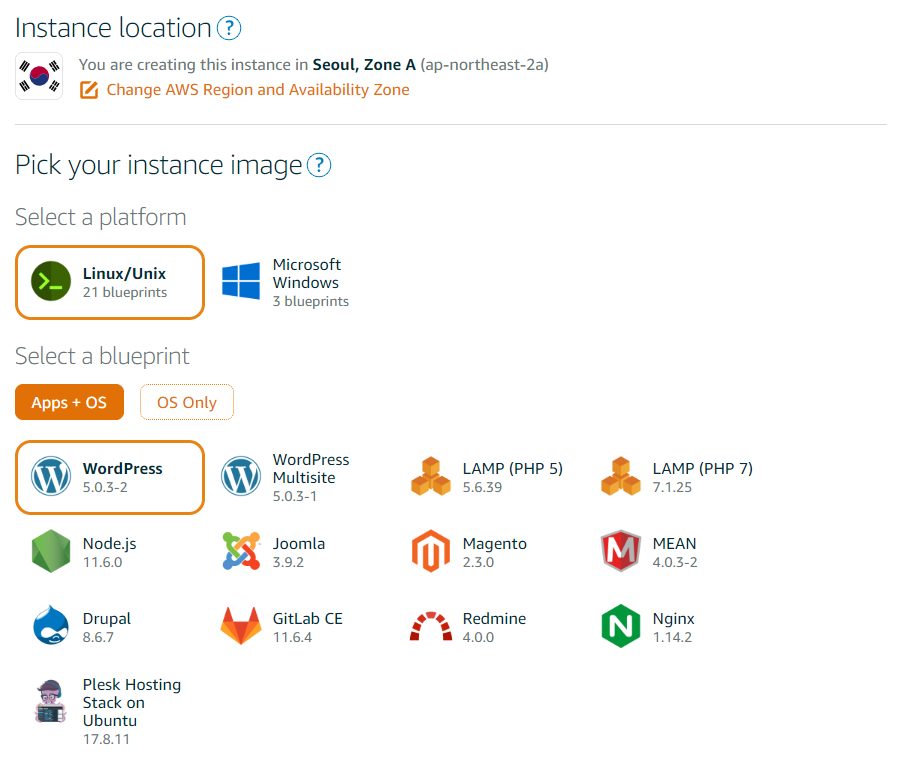Click the Nginx N icon
902x763 pixels.
(621, 626)
